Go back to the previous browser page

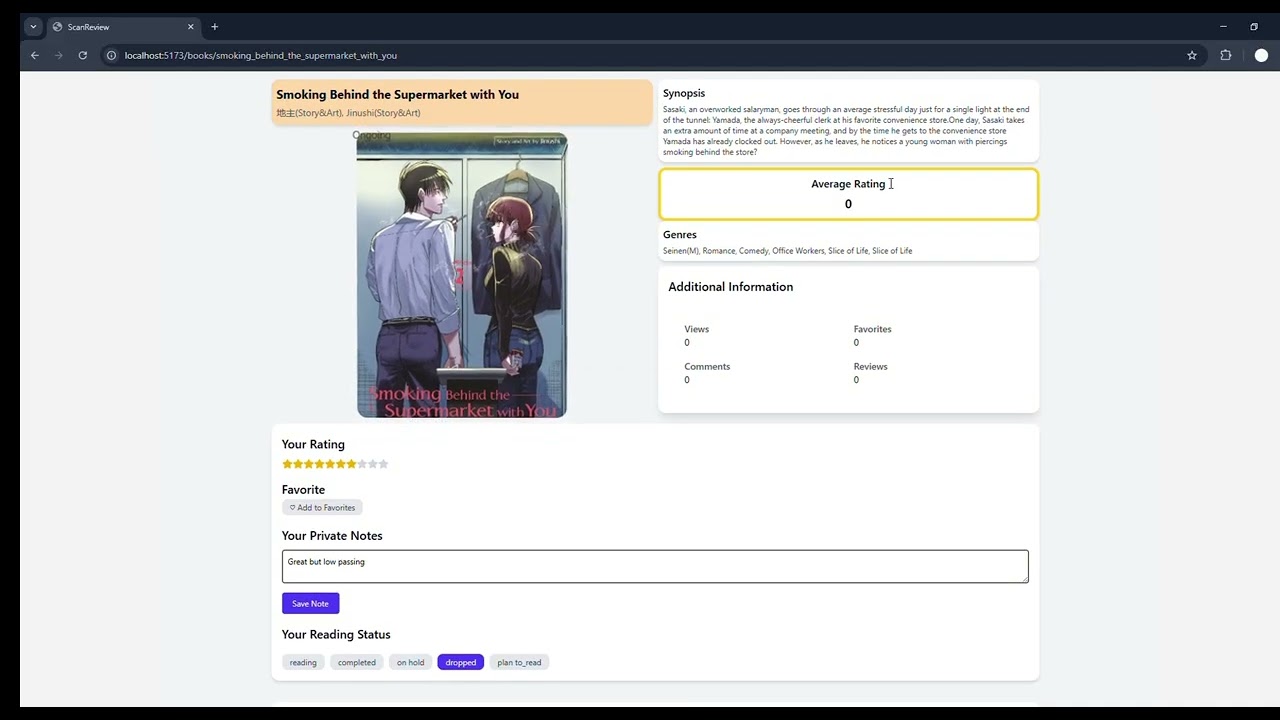point(35,55)
